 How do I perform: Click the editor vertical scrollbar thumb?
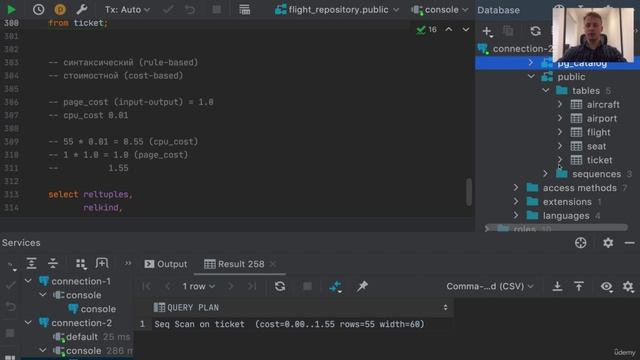469,191
